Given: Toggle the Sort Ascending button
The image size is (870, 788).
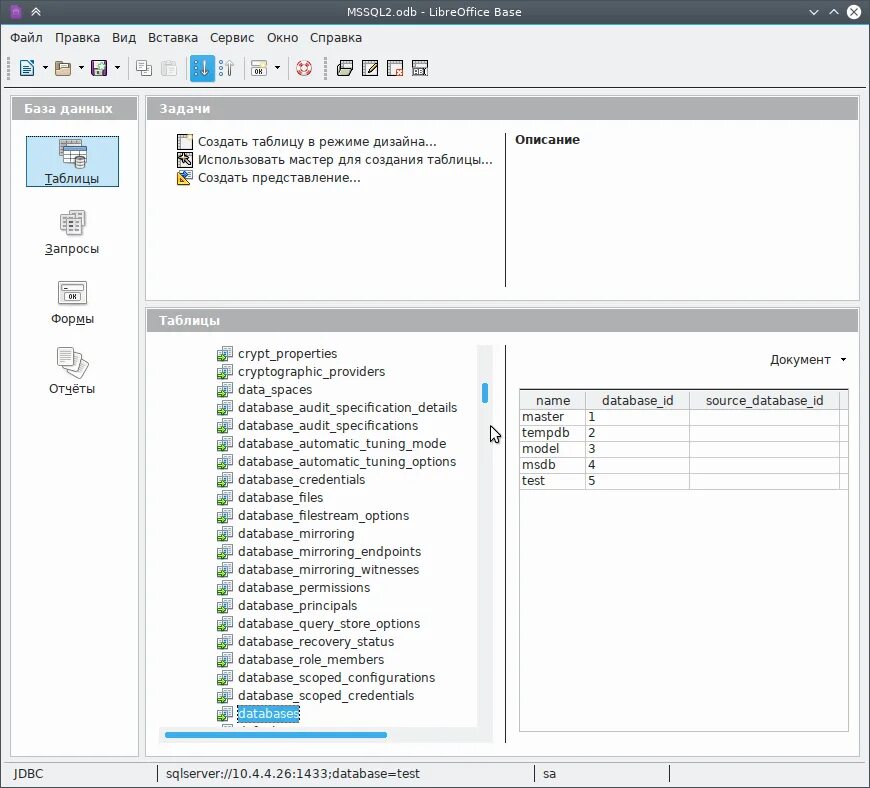Looking at the screenshot, I should click(x=202, y=68).
